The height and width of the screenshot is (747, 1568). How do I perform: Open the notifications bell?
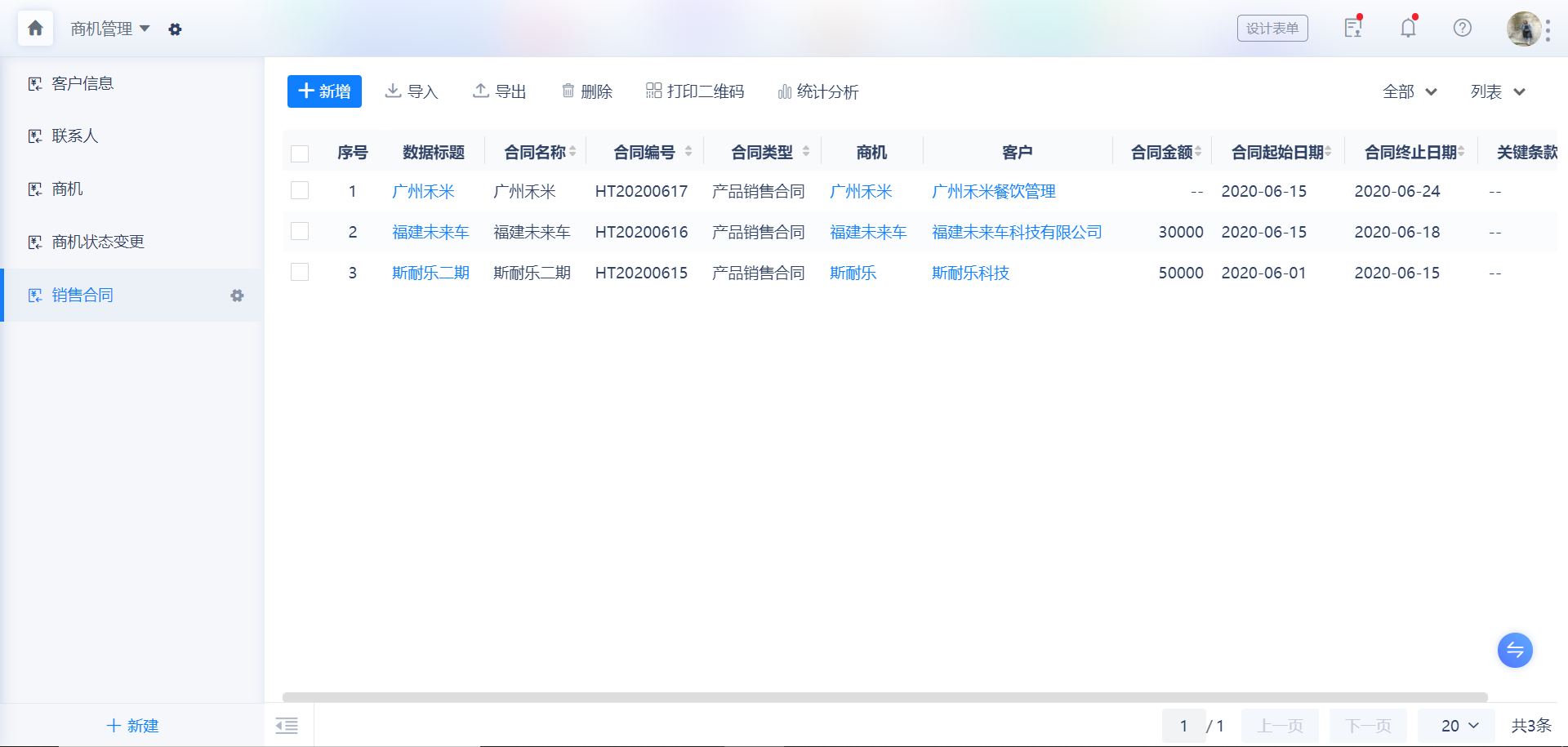(x=1408, y=28)
